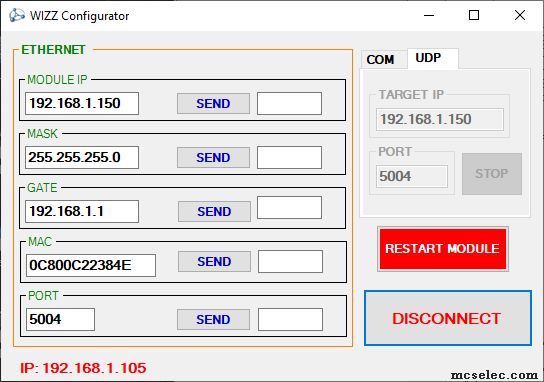Click the WIZZ Configurator app icon
This screenshot has width=544, height=382.
pos(17,16)
